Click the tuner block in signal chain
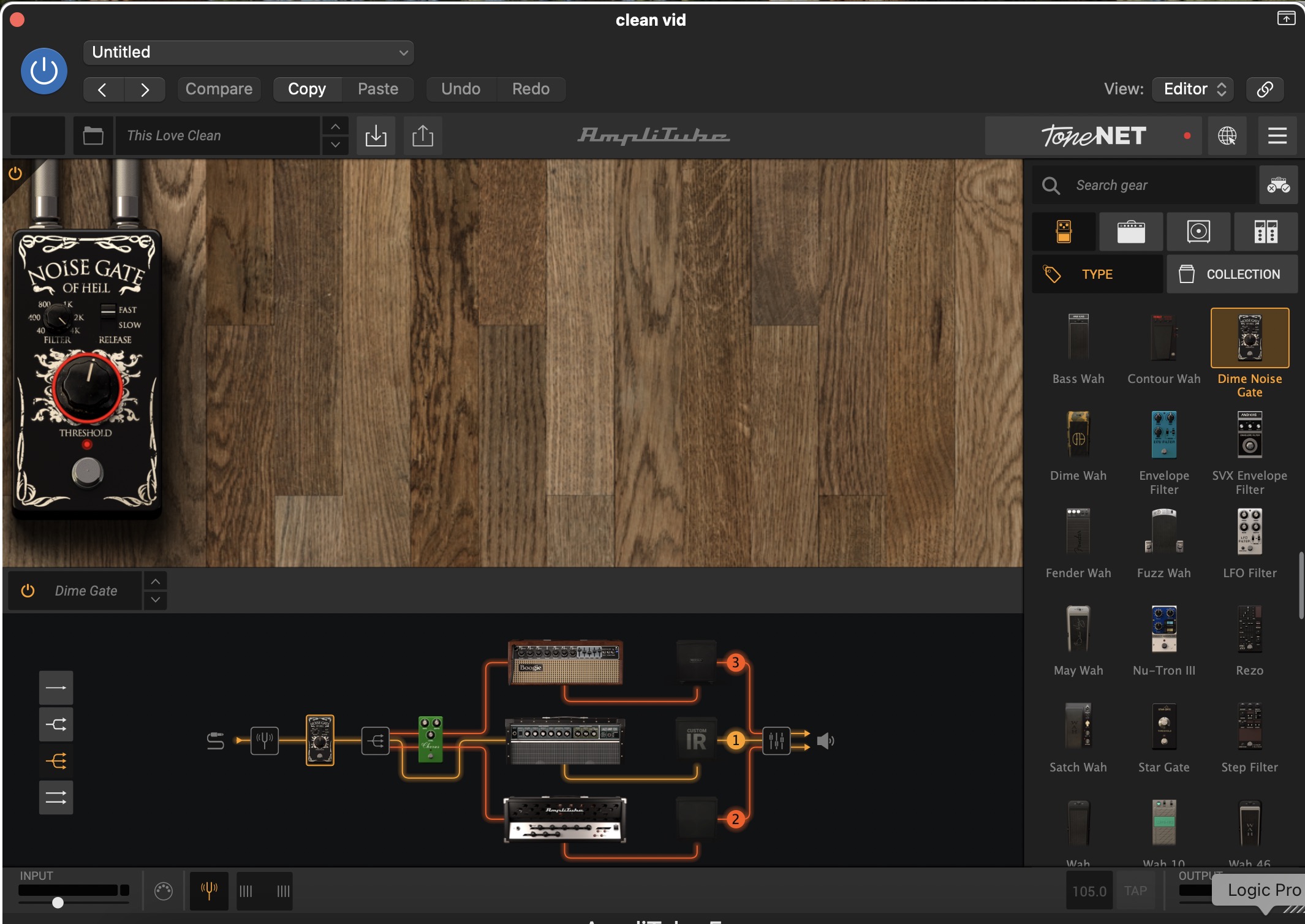 [x=265, y=741]
